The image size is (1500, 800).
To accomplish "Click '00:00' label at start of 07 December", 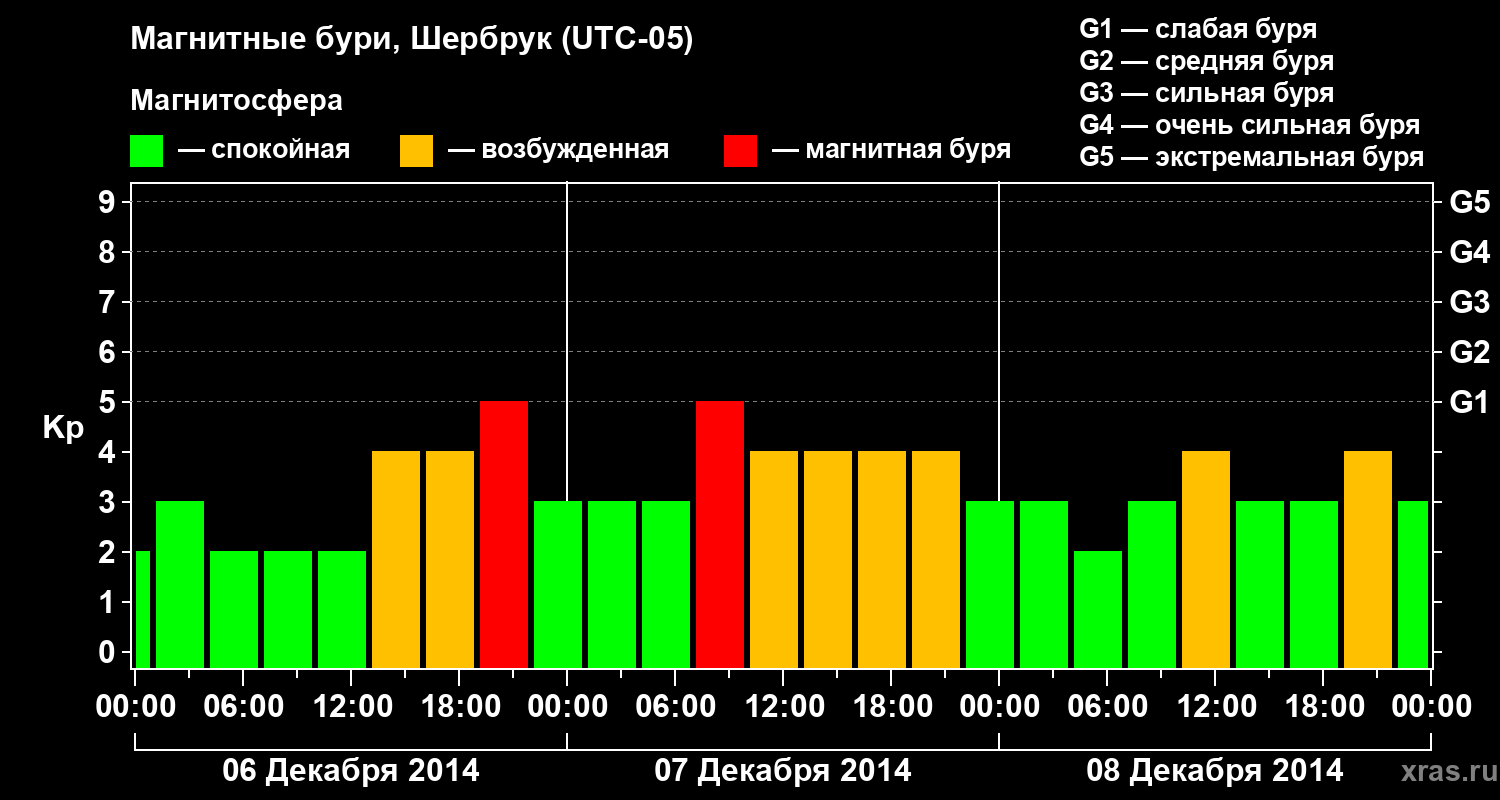I will point(567,707).
